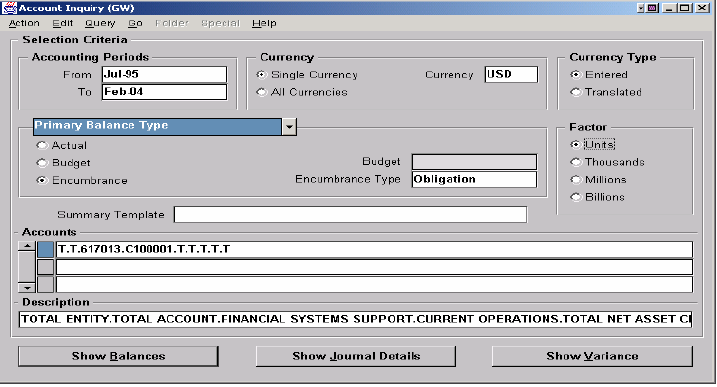Select the highlighted first account row indicator
The image size is (717, 387).
click(45, 249)
